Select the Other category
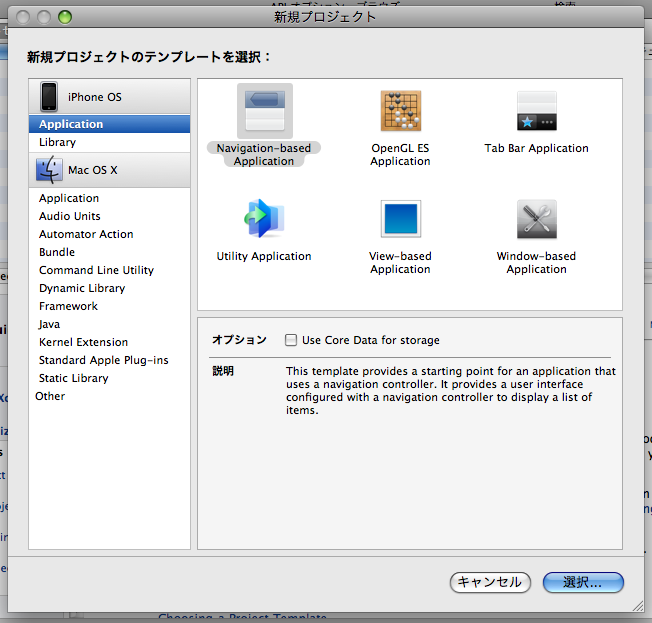Image resolution: width=652 pixels, height=623 pixels. pos(109,396)
